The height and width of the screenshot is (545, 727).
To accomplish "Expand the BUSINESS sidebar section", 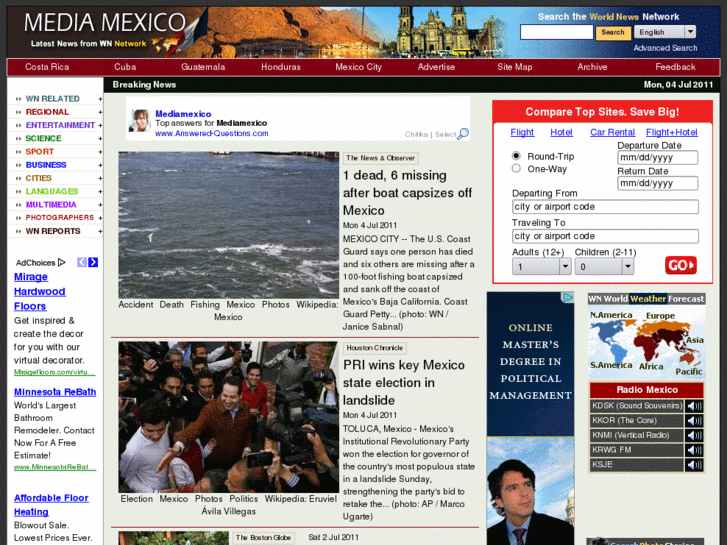I will (x=100, y=165).
